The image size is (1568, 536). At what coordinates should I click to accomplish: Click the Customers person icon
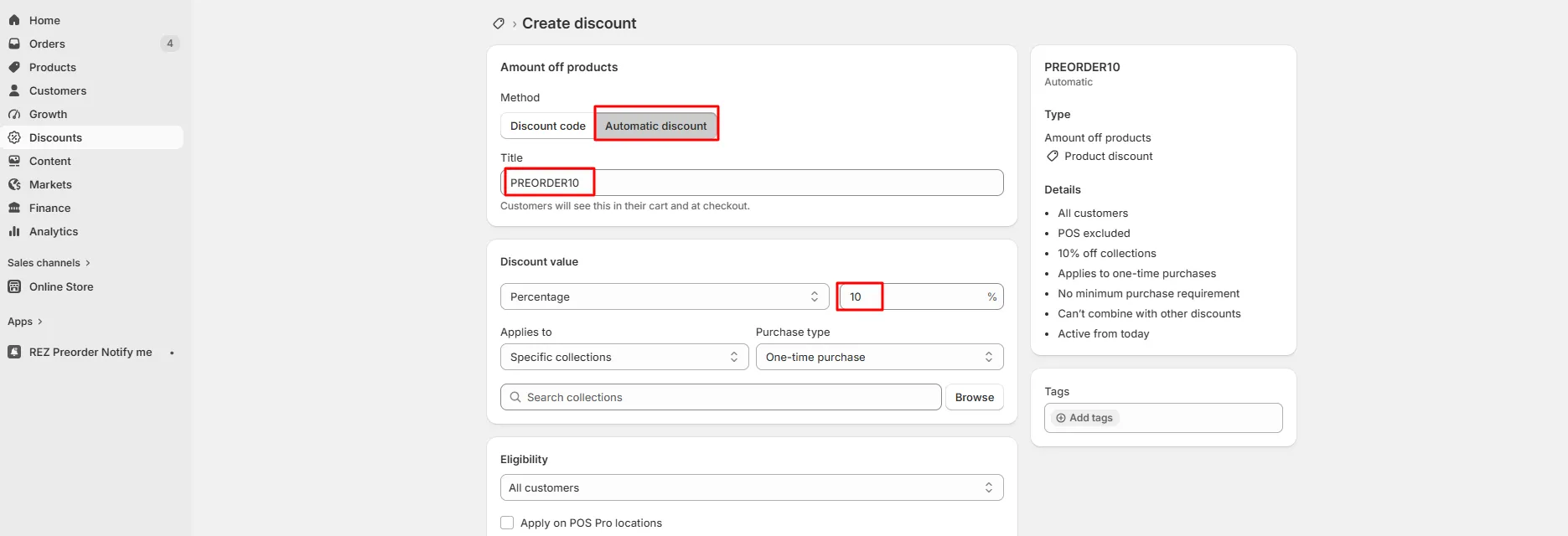pos(14,90)
